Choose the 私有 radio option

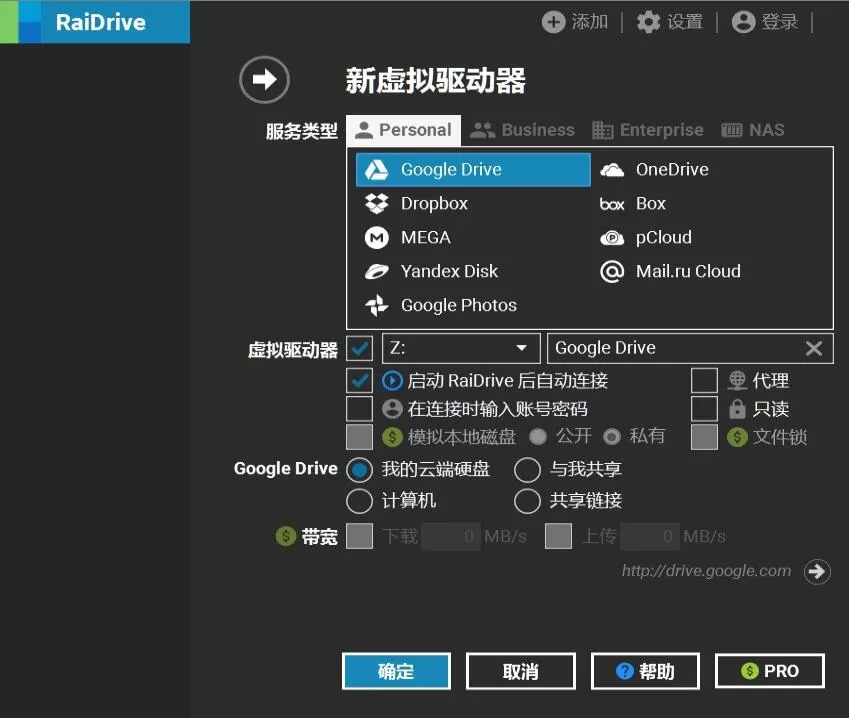[x=612, y=436]
